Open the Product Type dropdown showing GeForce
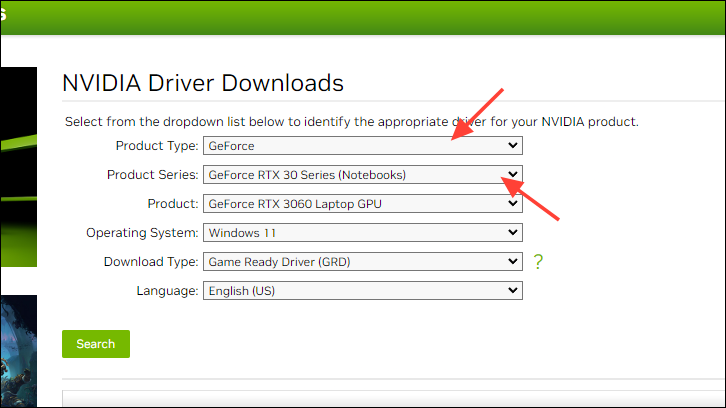 click(362, 146)
